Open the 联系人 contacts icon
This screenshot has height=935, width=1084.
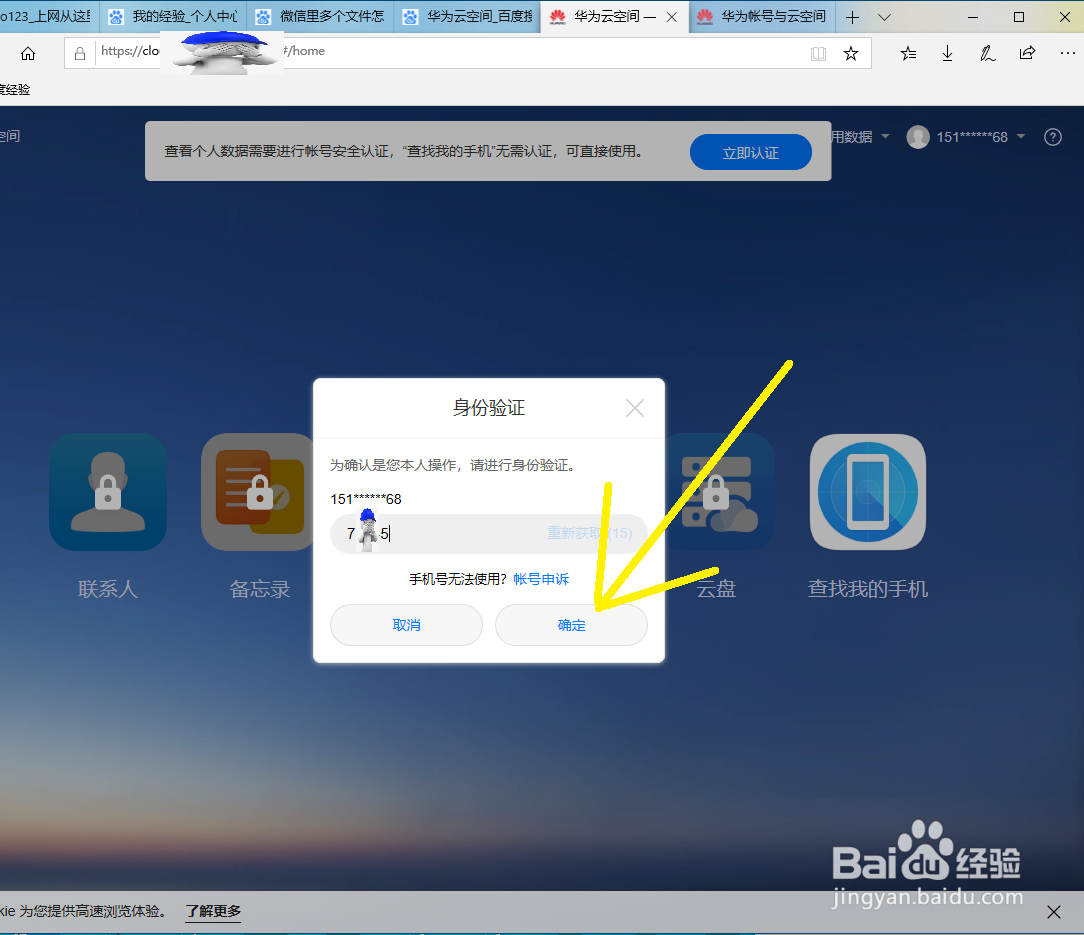(108, 492)
